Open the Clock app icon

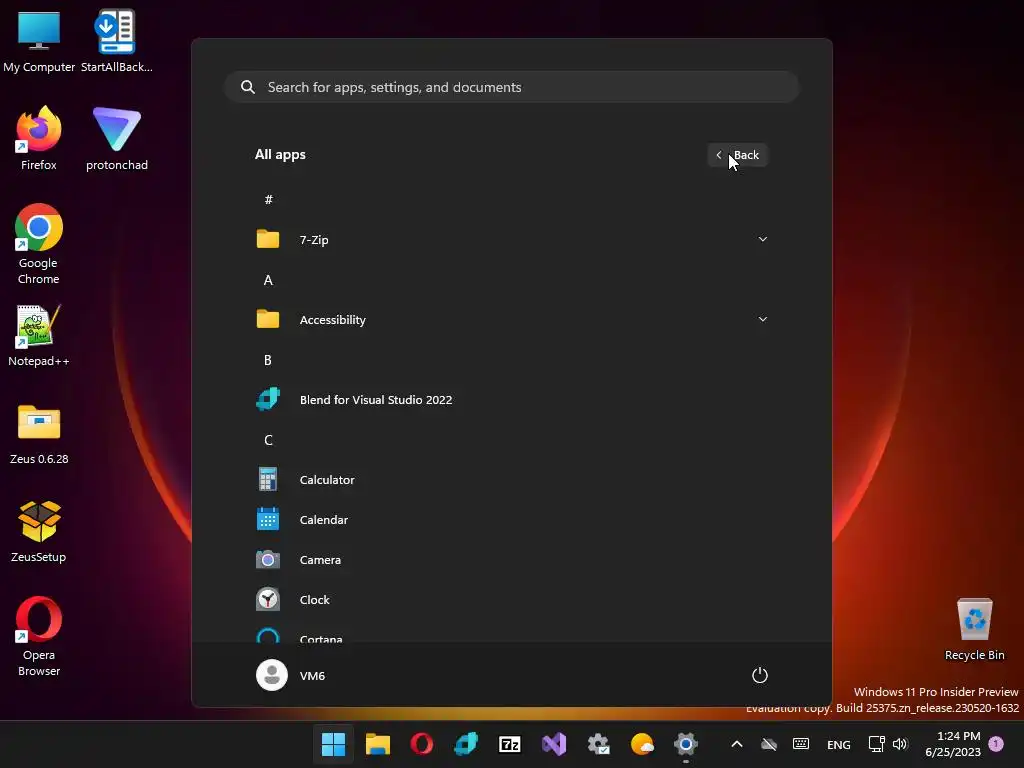pyautogui.click(x=268, y=599)
